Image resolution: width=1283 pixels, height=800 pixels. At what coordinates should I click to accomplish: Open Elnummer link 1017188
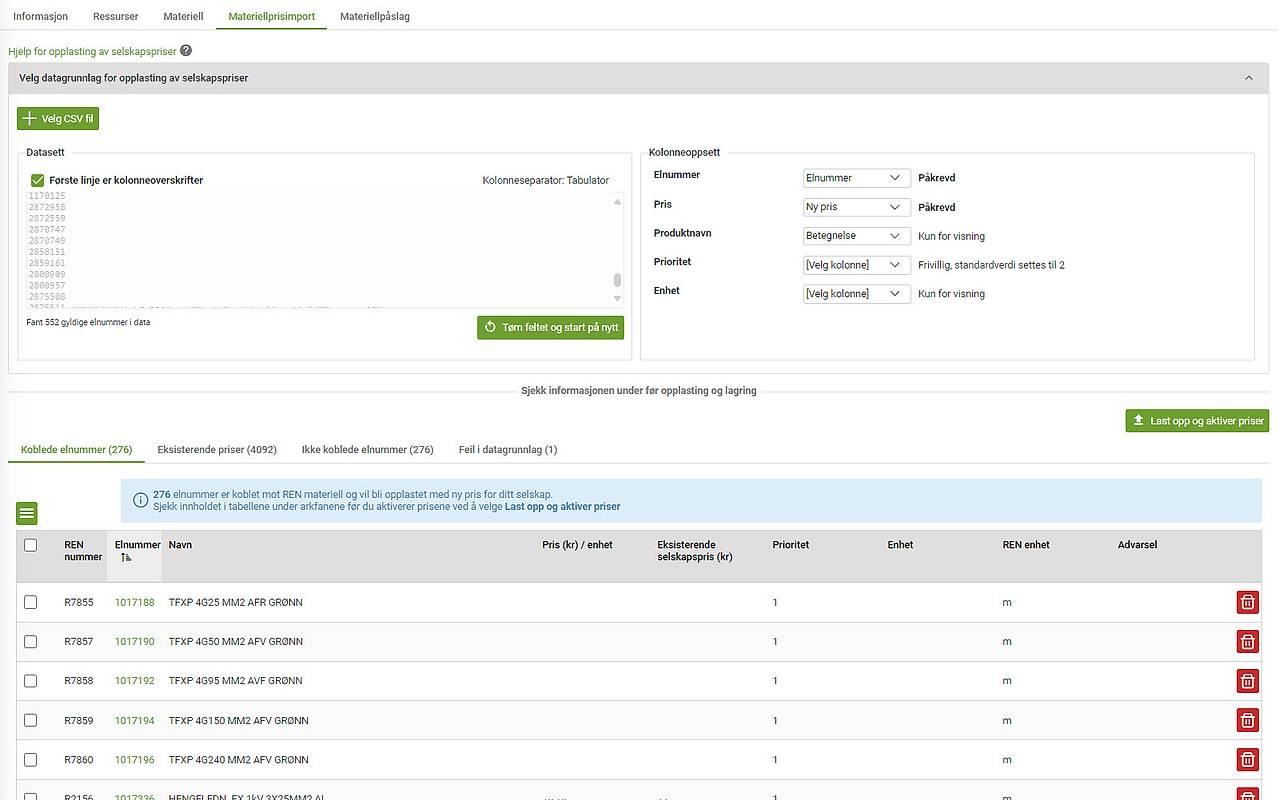[135, 602]
